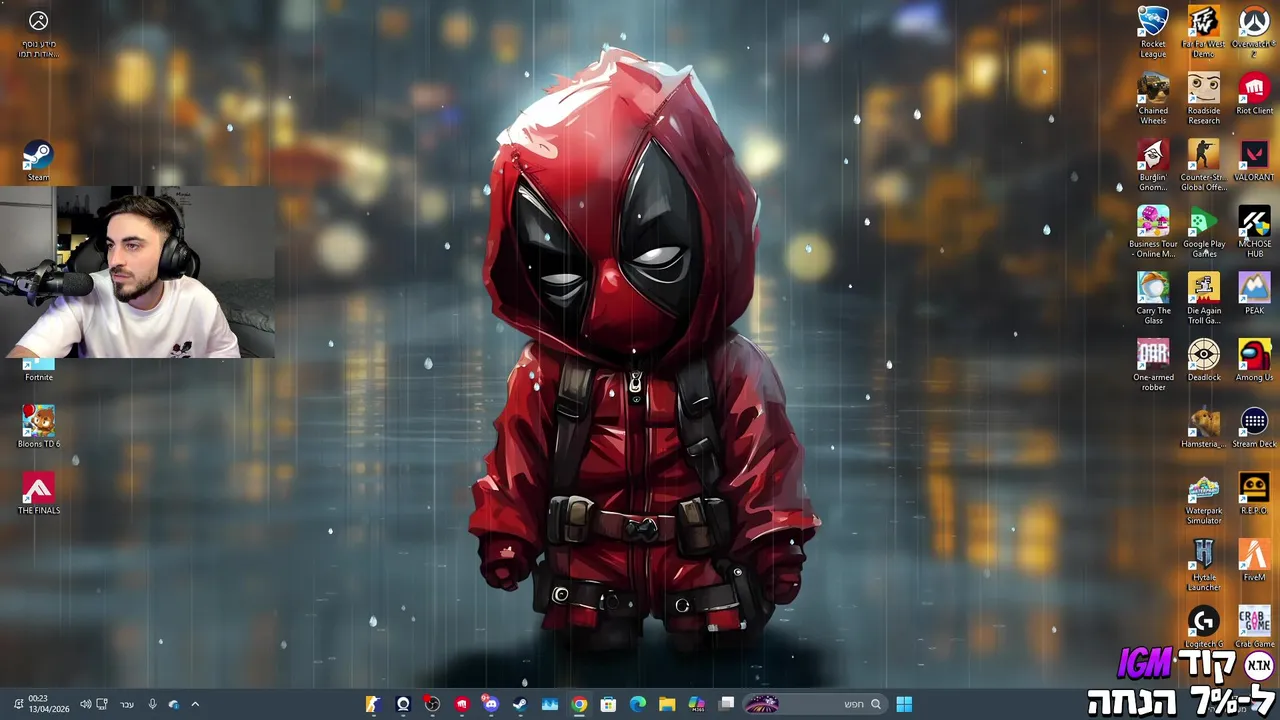1280x720 pixels.
Task: Open Counter-Strike icon on the taskbar
Action: [372, 704]
